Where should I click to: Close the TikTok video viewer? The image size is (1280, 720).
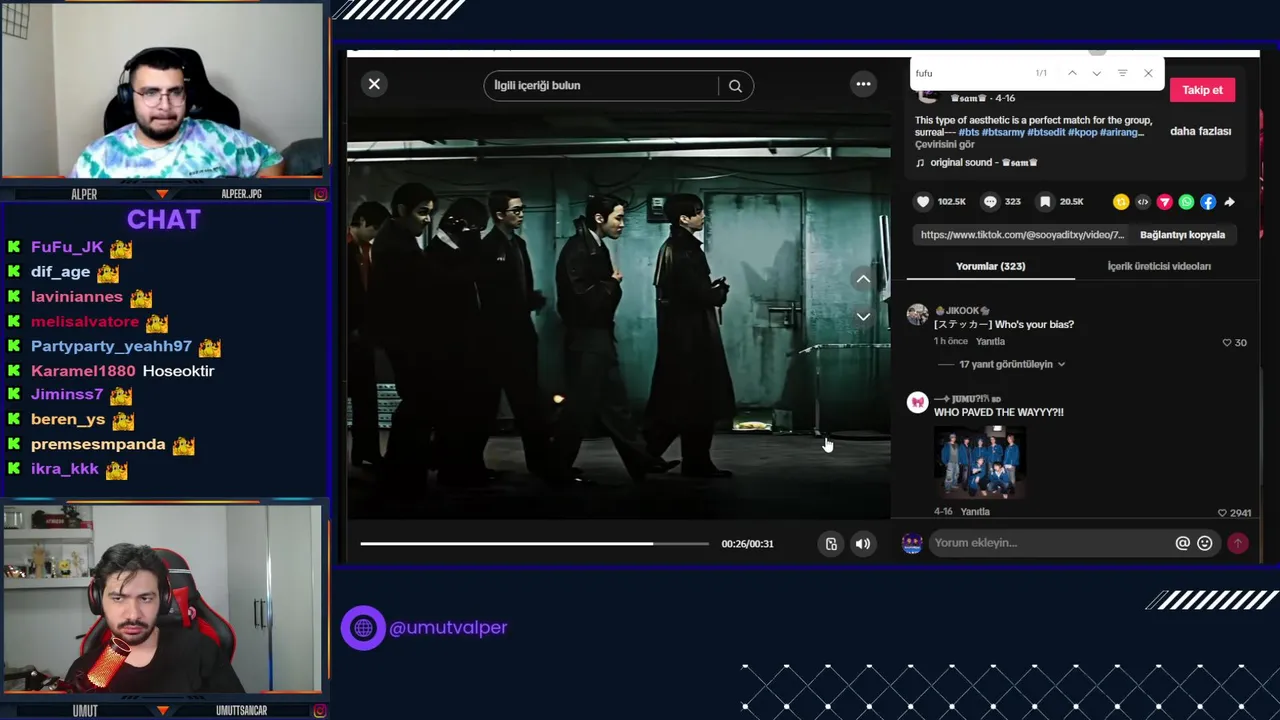coord(374,84)
